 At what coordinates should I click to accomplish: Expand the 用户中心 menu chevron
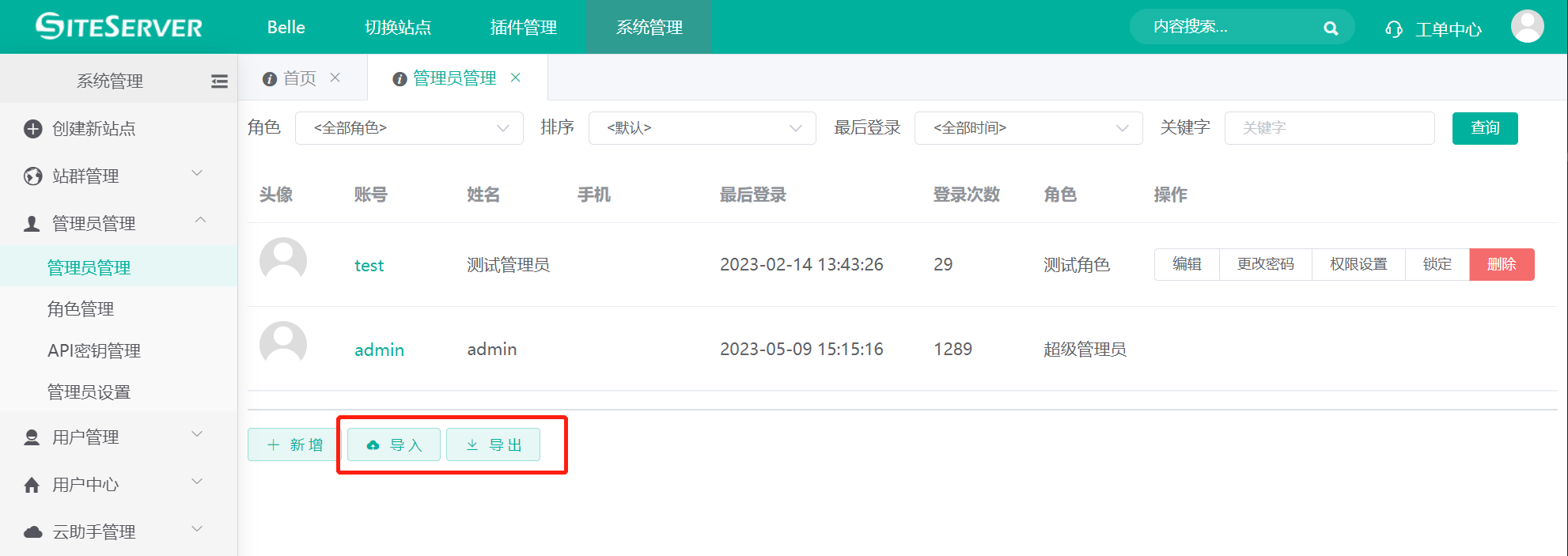point(198,482)
